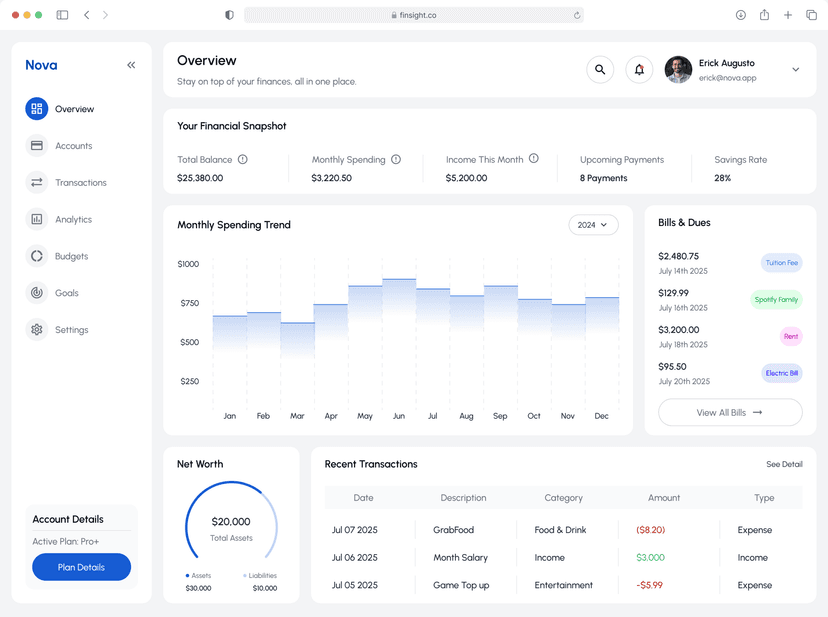Click the Income This Month info icon
The width and height of the screenshot is (828, 617).
pyautogui.click(x=533, y=158)
